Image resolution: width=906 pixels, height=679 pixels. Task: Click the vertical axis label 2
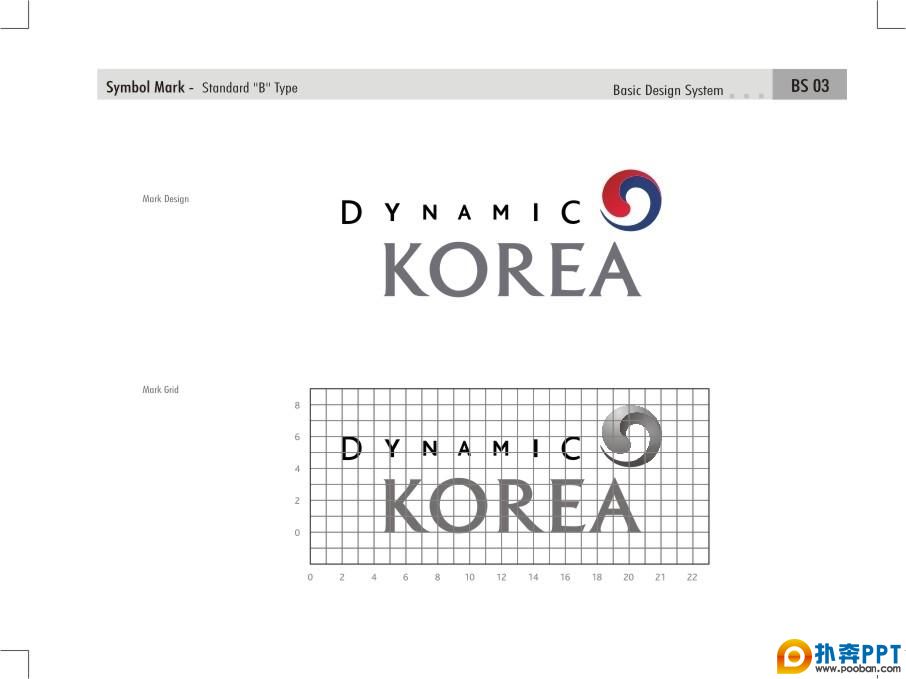tap(297, 500)
